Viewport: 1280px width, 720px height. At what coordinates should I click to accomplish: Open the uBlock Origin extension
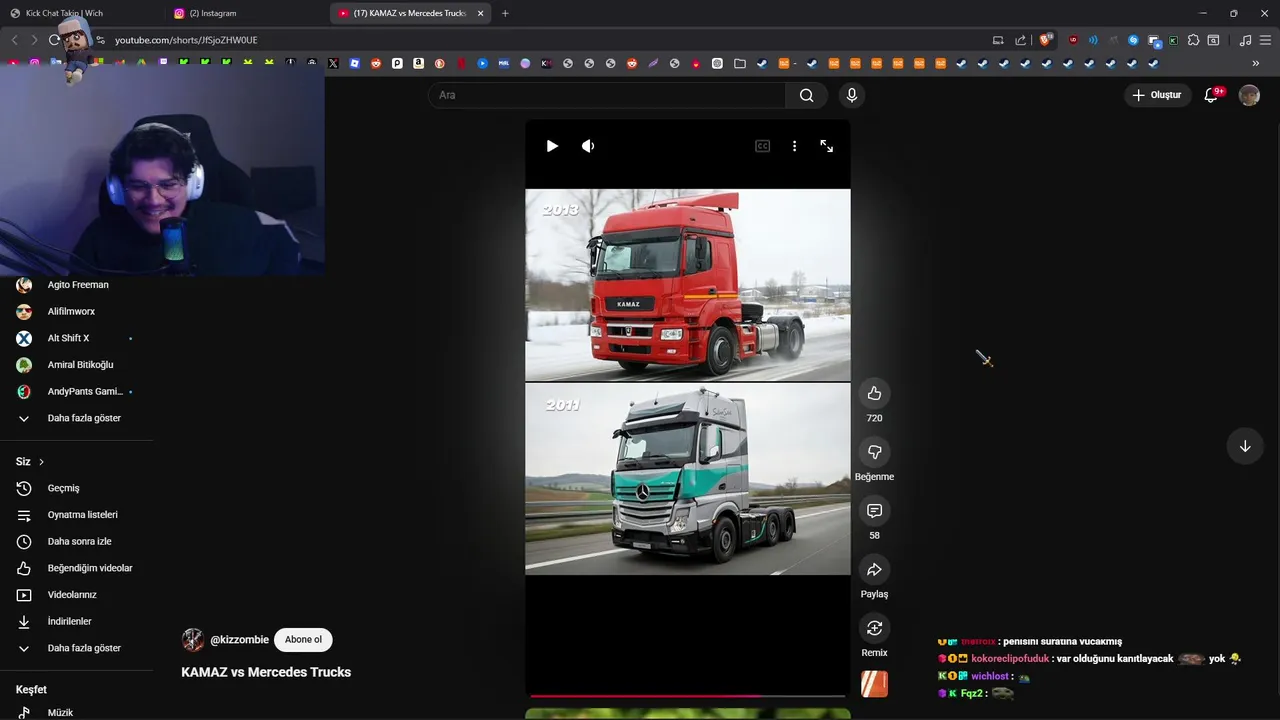[1073, 40]
